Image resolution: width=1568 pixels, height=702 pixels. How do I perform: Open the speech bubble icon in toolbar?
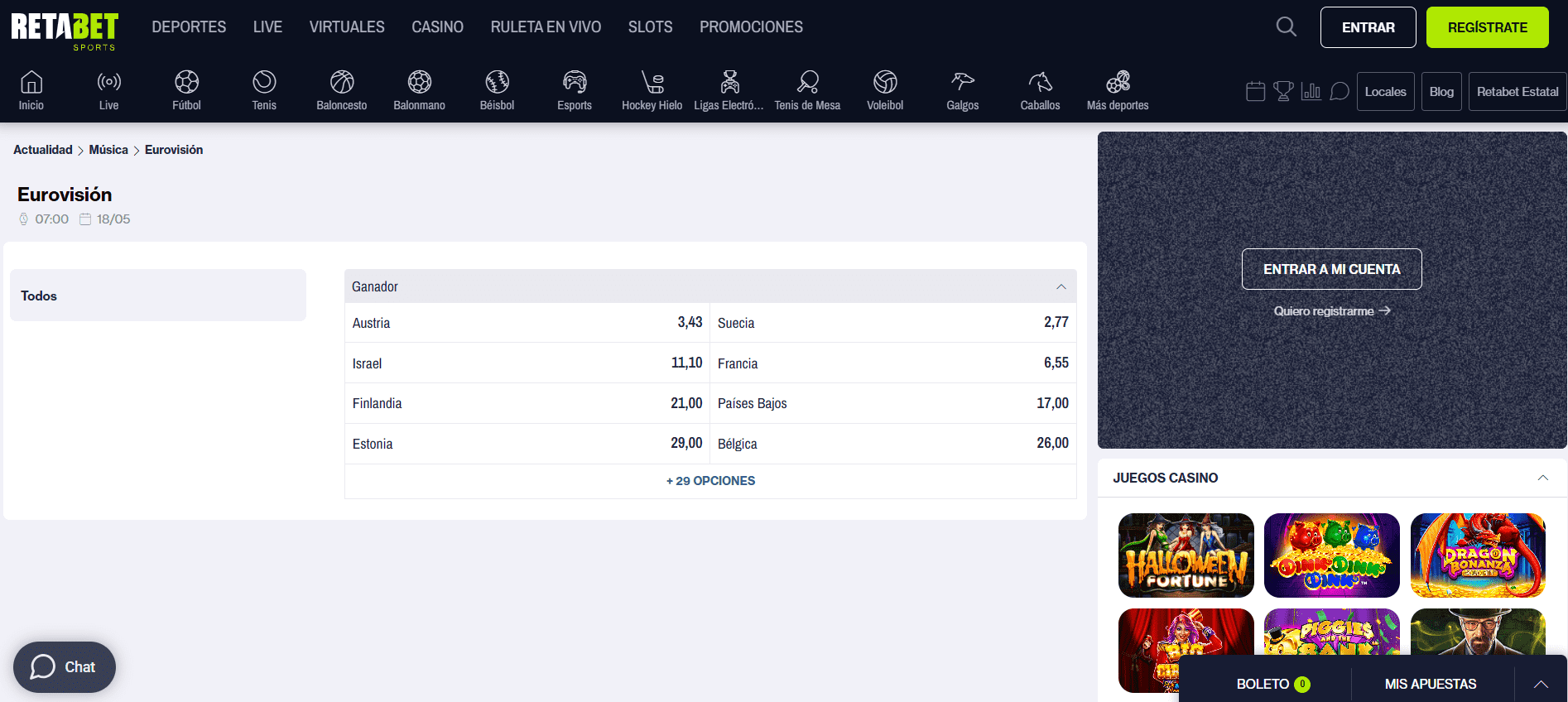pos(1339,91)
